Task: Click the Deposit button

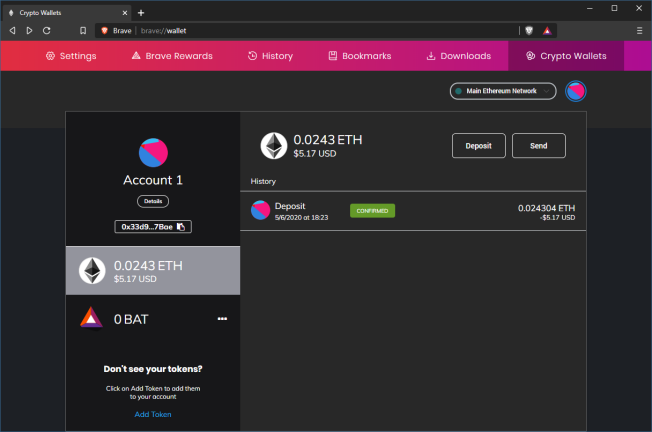Action: click(479, 146)
